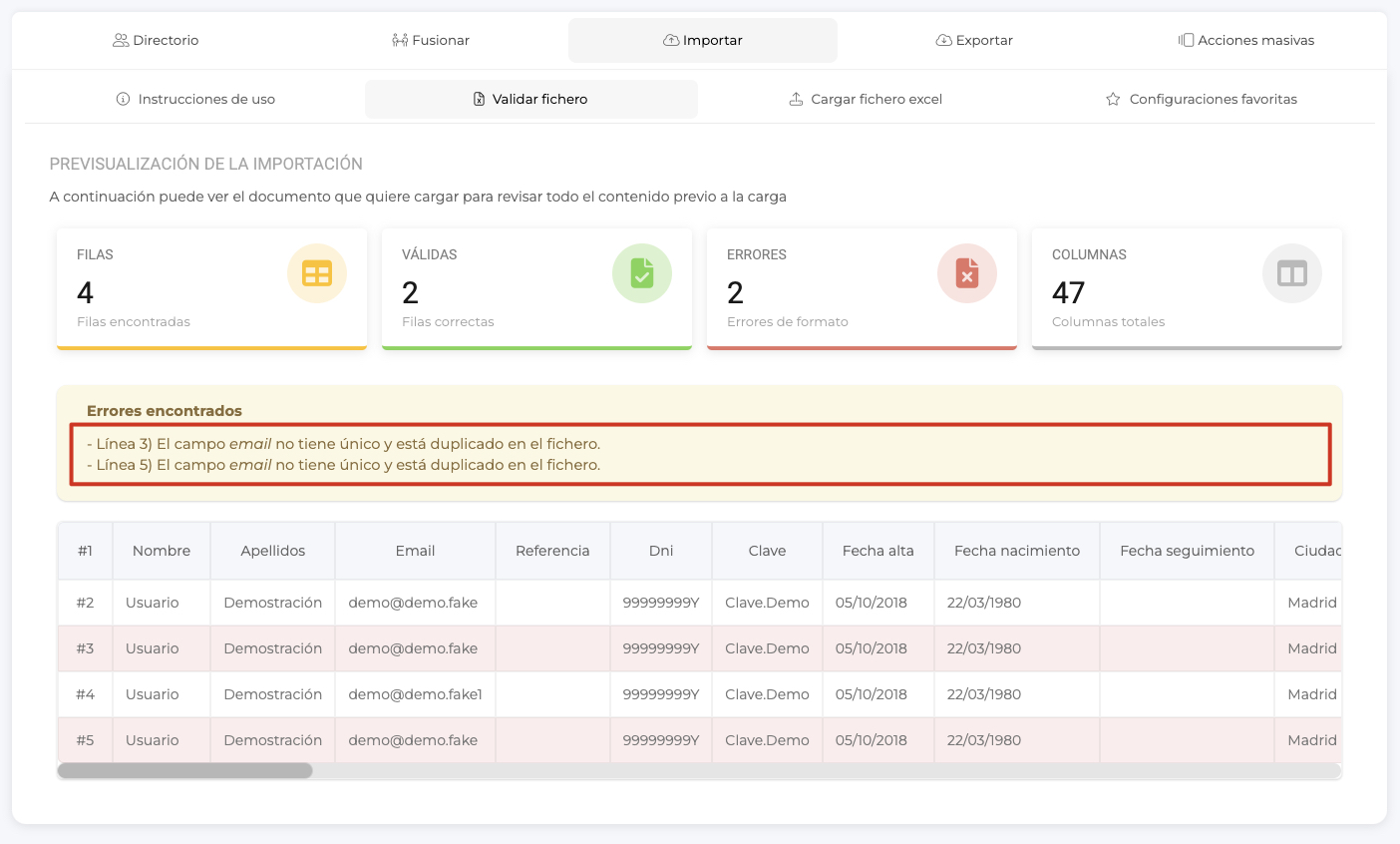Click the email cell in row #2
Screen dimensions: 1400x844
coord(415,603)
